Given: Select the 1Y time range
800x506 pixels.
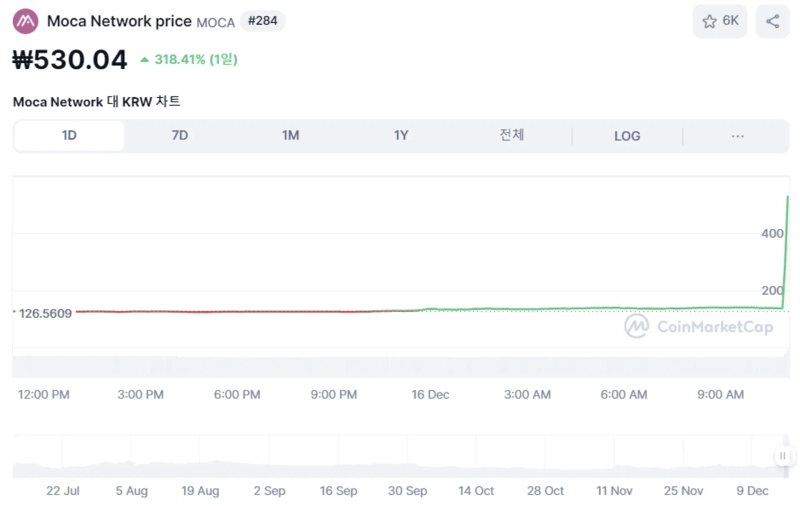Looking at the screenshot, I should tap(401, 136).
